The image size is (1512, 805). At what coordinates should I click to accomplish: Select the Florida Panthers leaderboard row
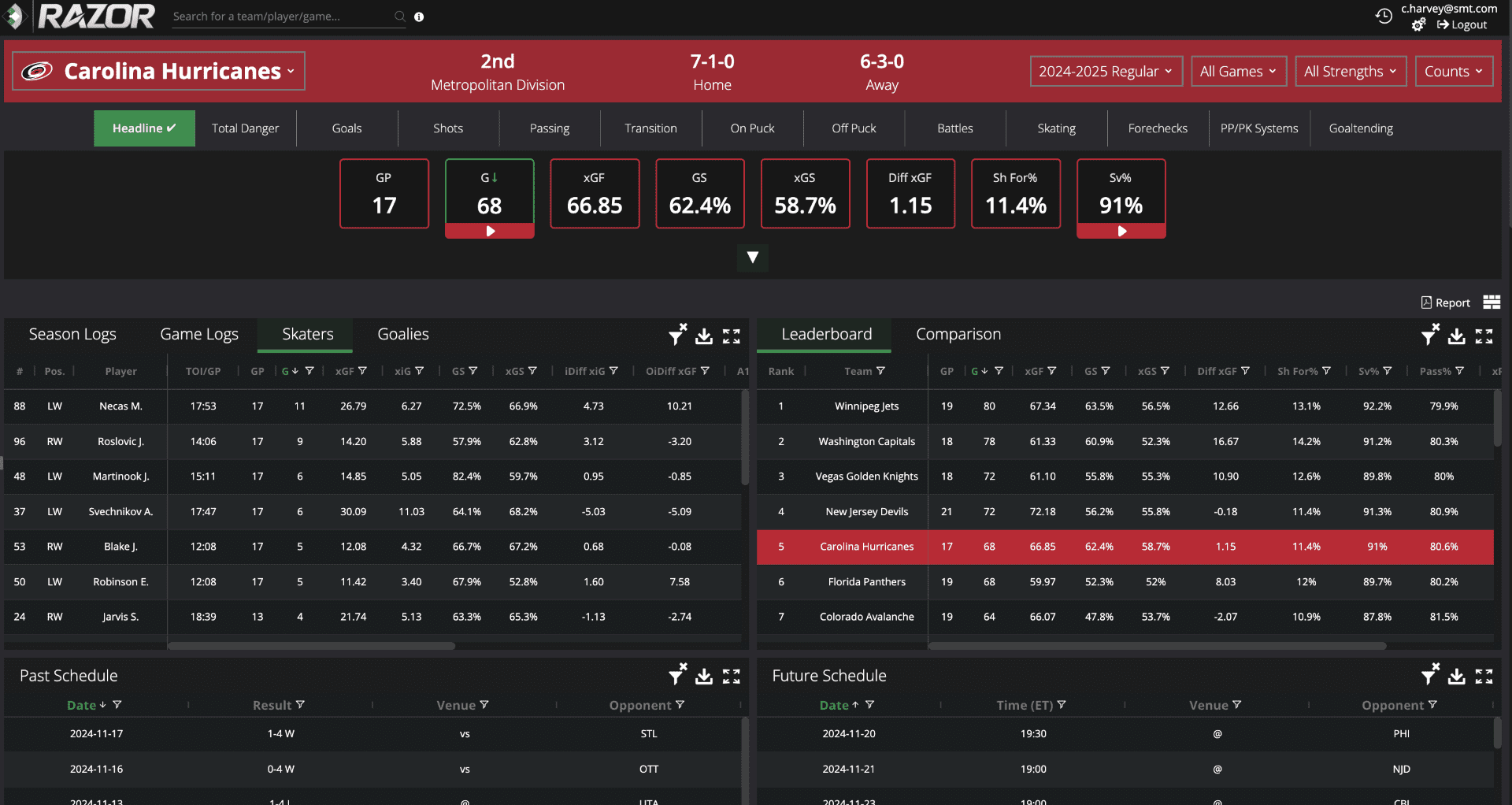(1125, 582)
